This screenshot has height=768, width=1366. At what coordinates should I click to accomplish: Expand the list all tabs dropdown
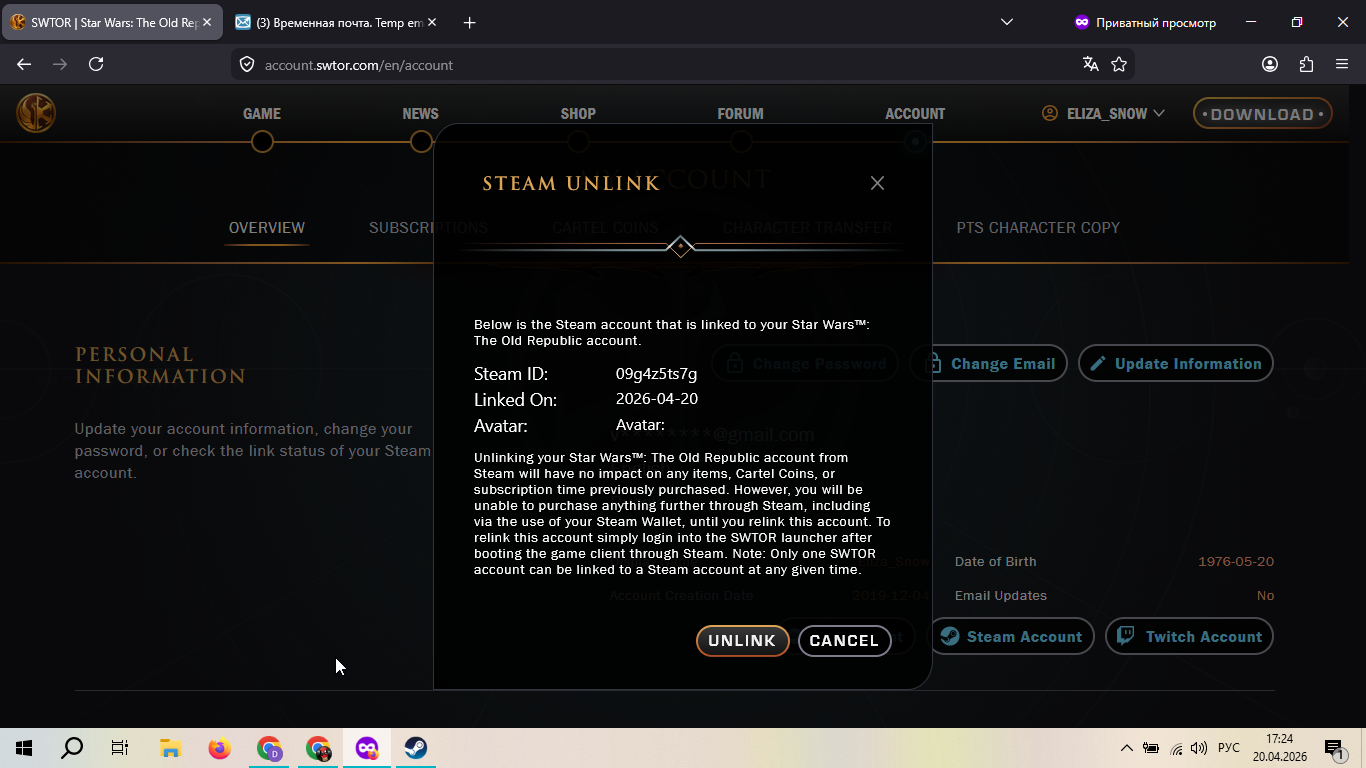point(1008,22)
